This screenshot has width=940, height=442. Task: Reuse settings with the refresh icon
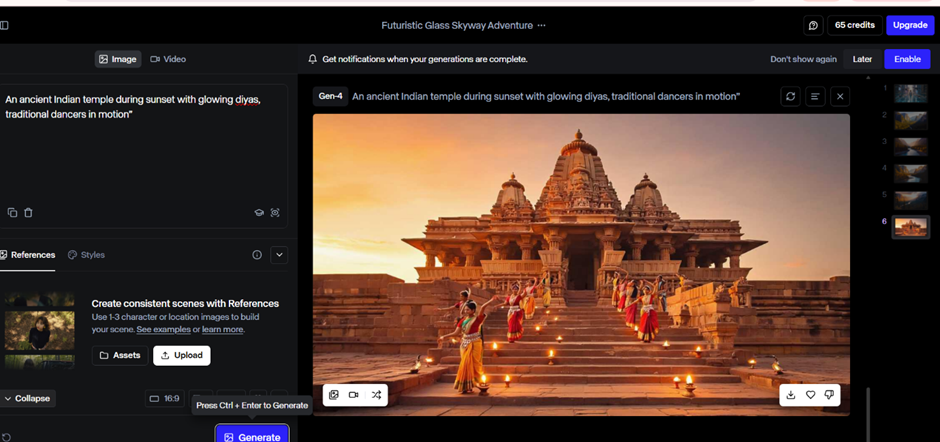[791, 96]
